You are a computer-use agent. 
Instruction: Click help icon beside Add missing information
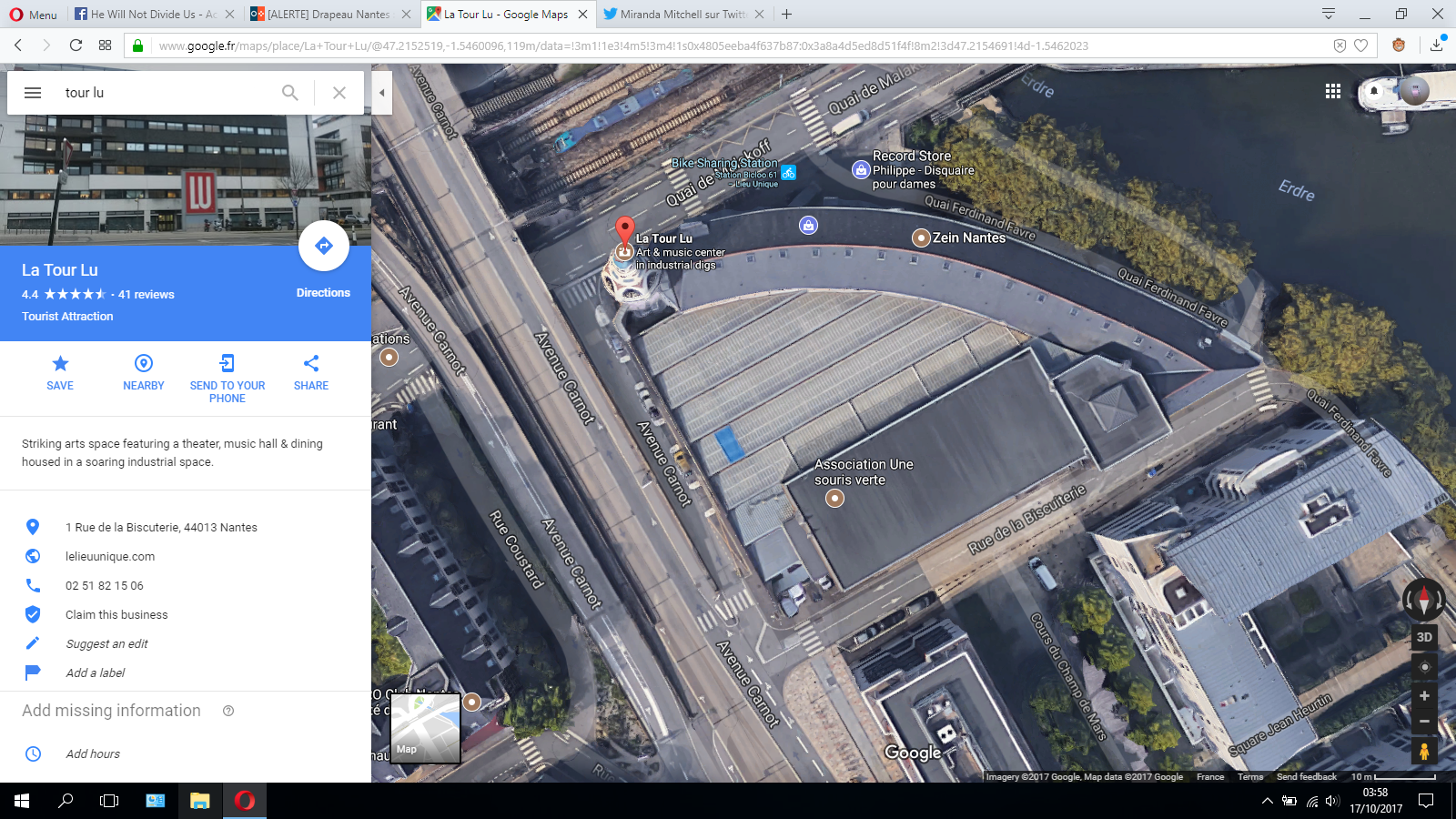point(228,711)
